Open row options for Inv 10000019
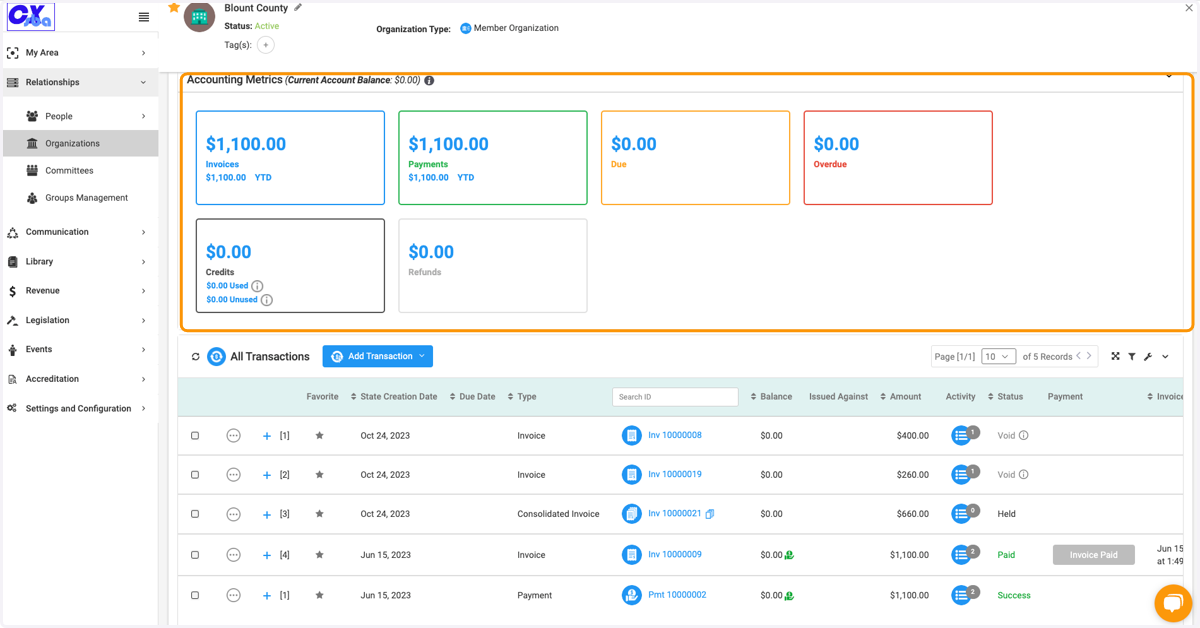 (233, 475)
